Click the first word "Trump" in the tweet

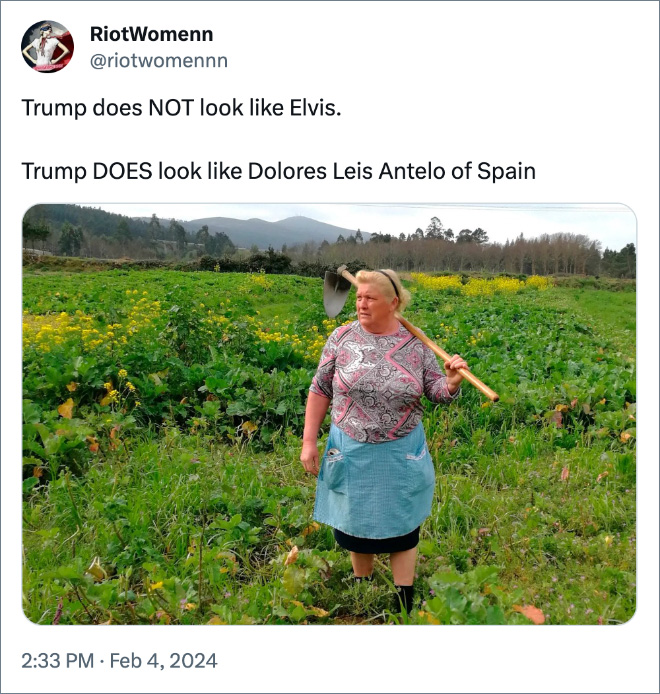[54, 107]
